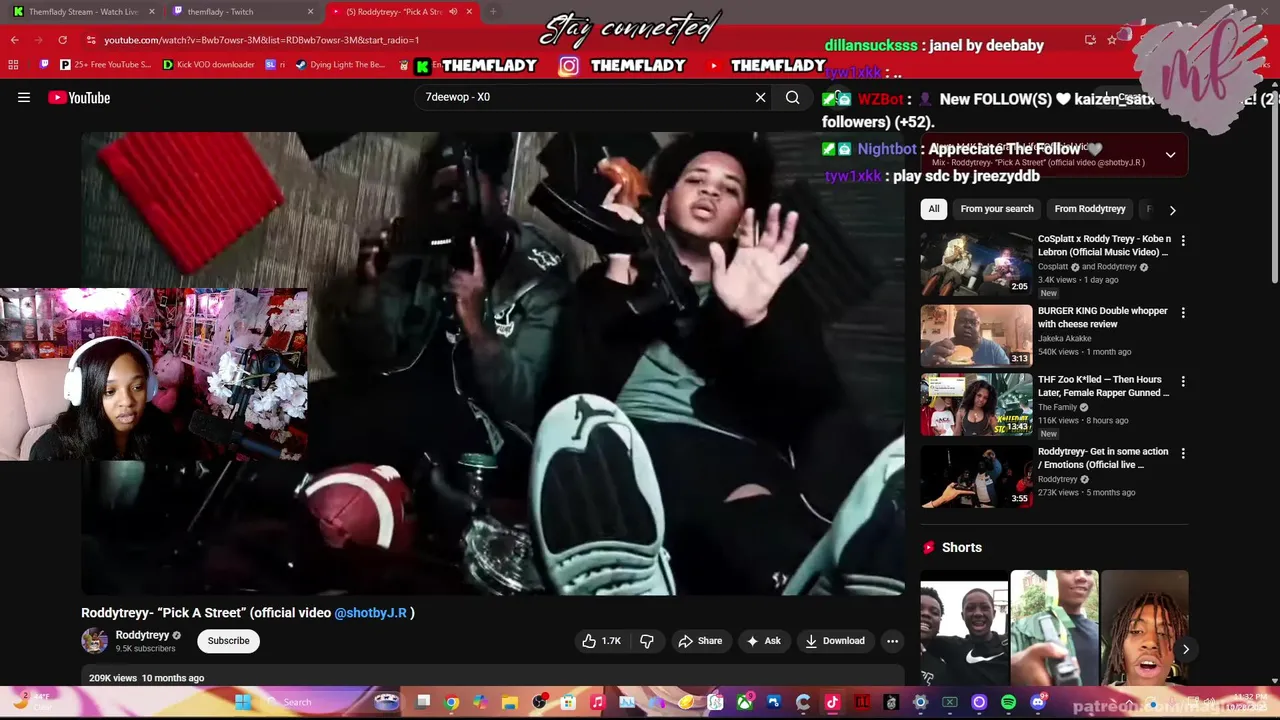Open options for Get in some action video
The height and width of the screenshot is (720, 1280).
(x=1183, y=453)
